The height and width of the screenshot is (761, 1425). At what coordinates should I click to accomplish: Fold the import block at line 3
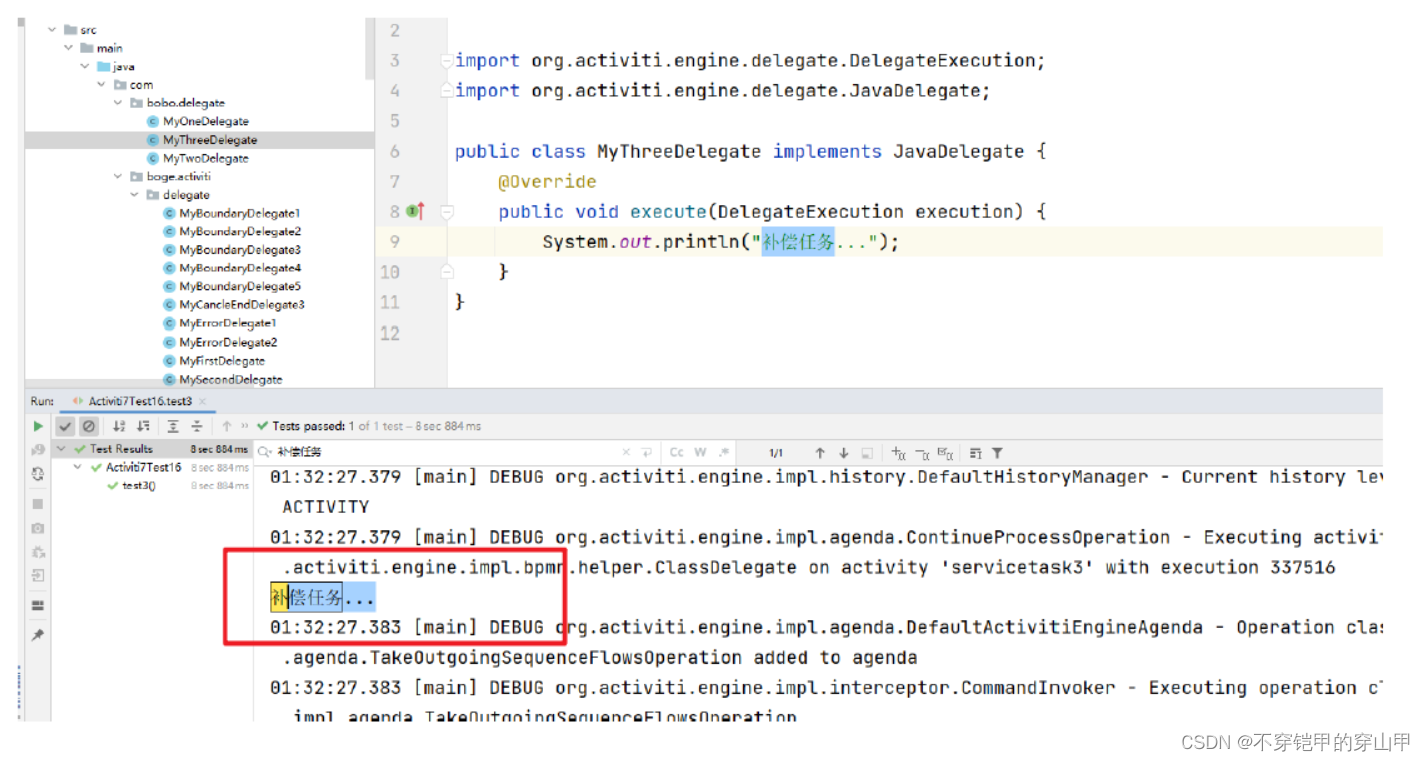(x=447, y=61)
